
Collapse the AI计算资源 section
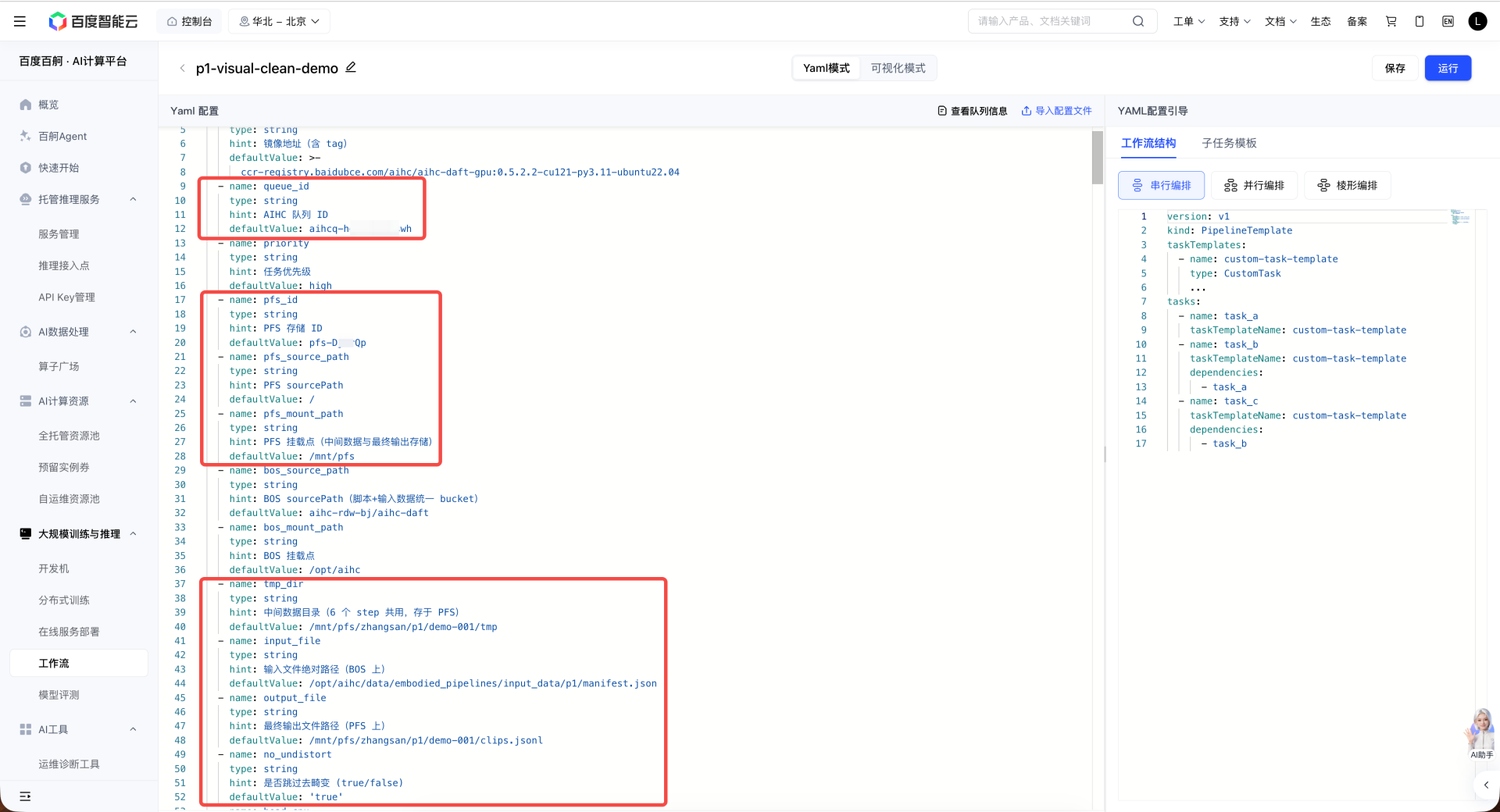pos(133,401)
